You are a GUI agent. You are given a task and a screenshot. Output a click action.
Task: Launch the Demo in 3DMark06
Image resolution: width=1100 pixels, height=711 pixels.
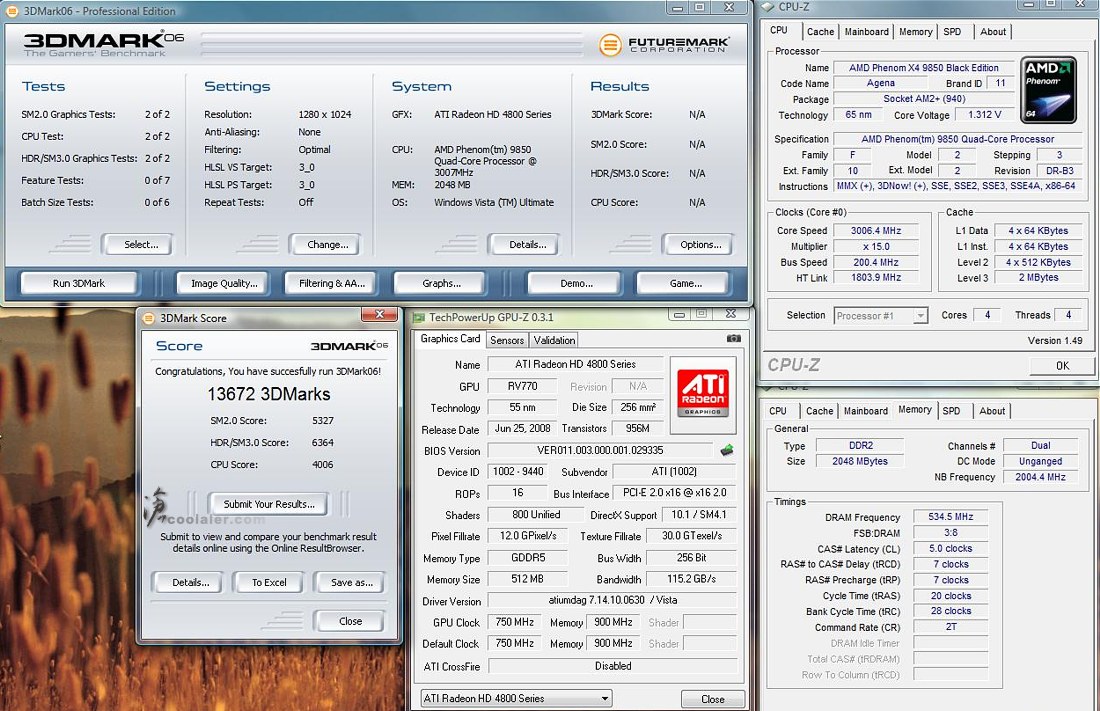pos(576,284)
